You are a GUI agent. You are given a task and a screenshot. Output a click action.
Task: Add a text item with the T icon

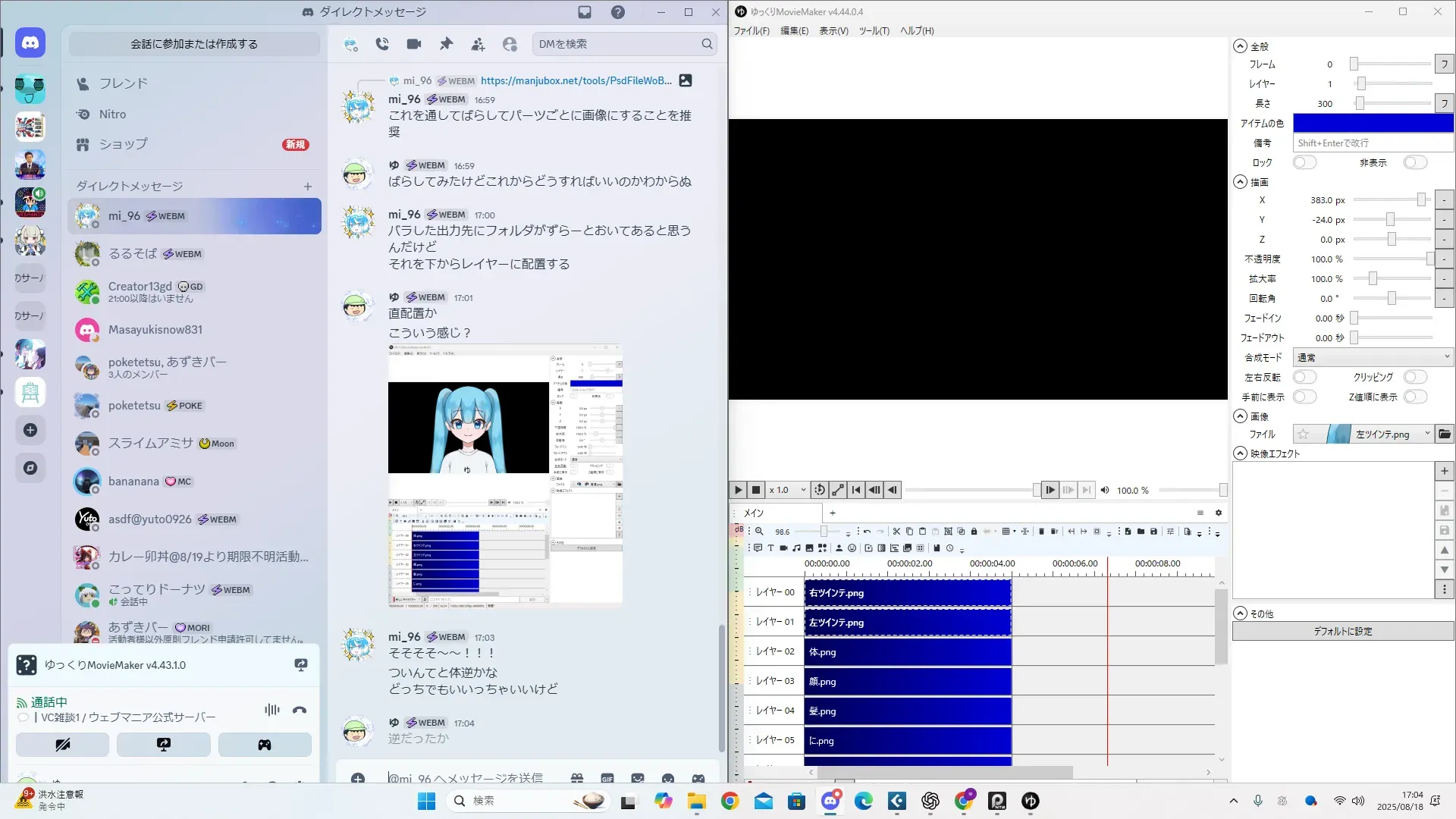(770, 548)
